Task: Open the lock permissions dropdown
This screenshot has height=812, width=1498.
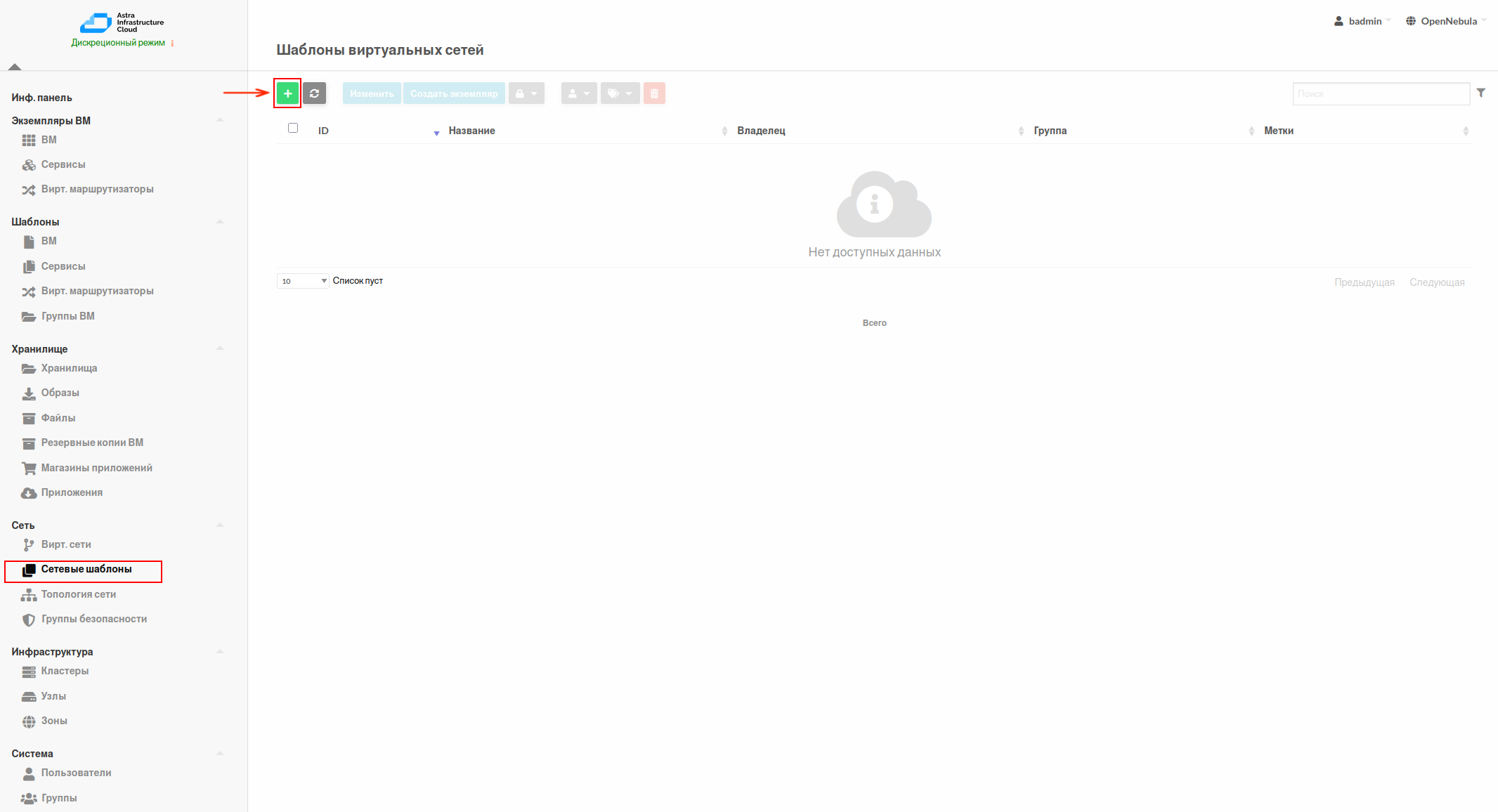Action: click(526, 93)
